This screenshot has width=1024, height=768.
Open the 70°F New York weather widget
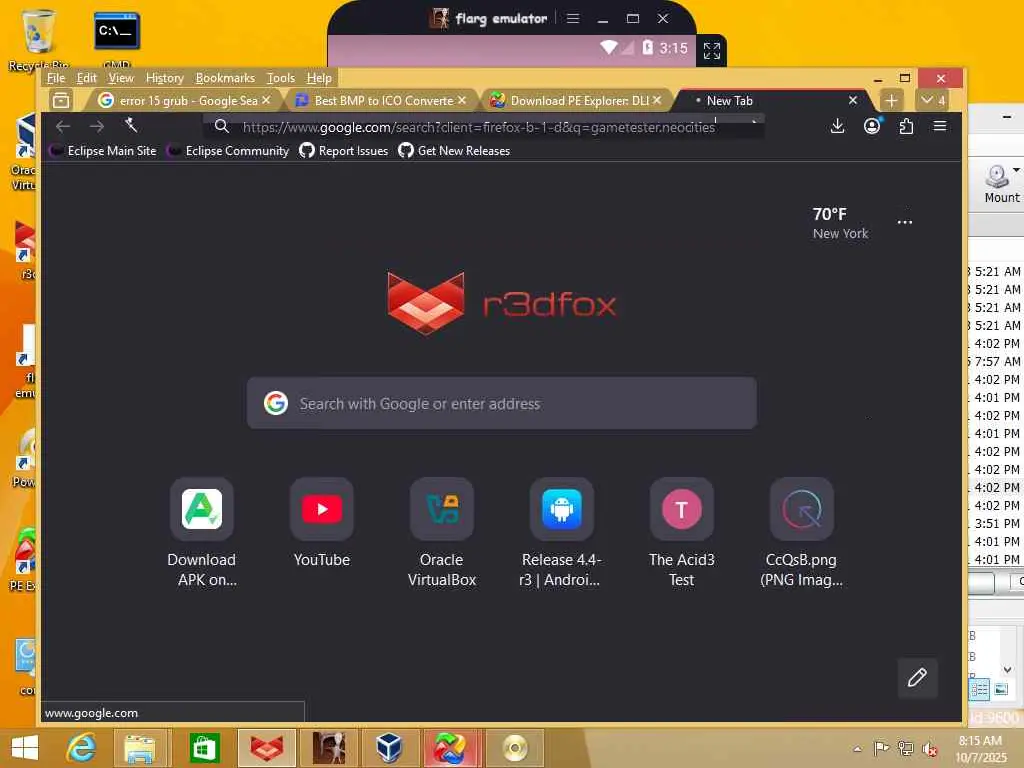[x=840, y=223]
